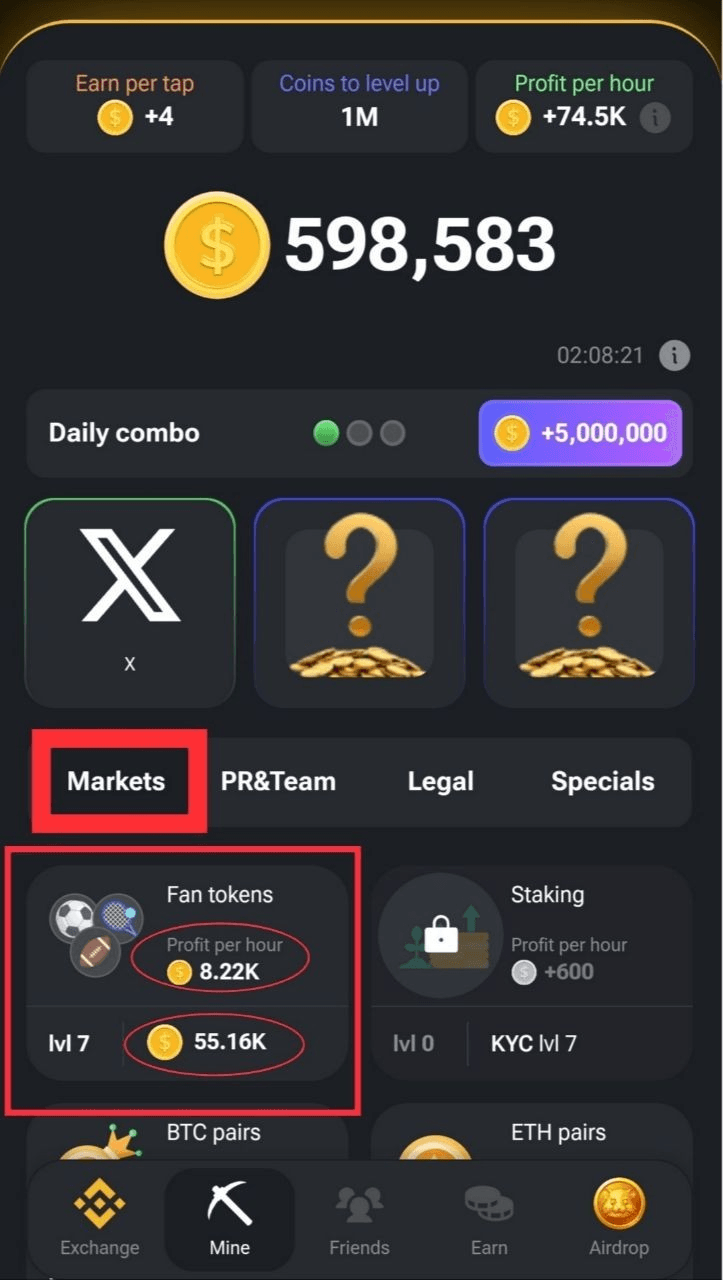Select the Mine pickaxe icon

click(229, 1202)
